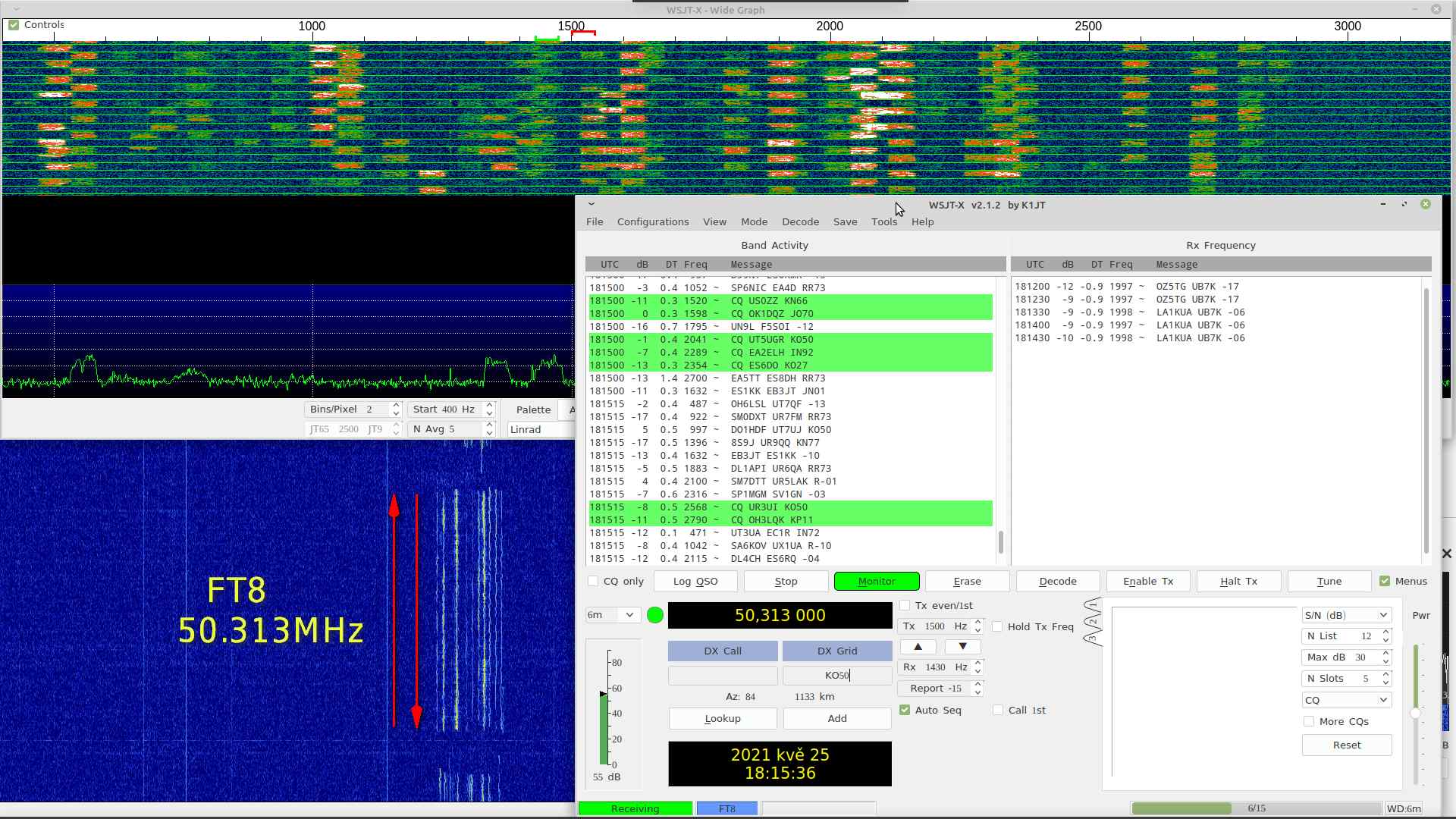This screenshot has width=1456, height=819.
Task: Open the CQ selection dropdown
Action: 1346,700
